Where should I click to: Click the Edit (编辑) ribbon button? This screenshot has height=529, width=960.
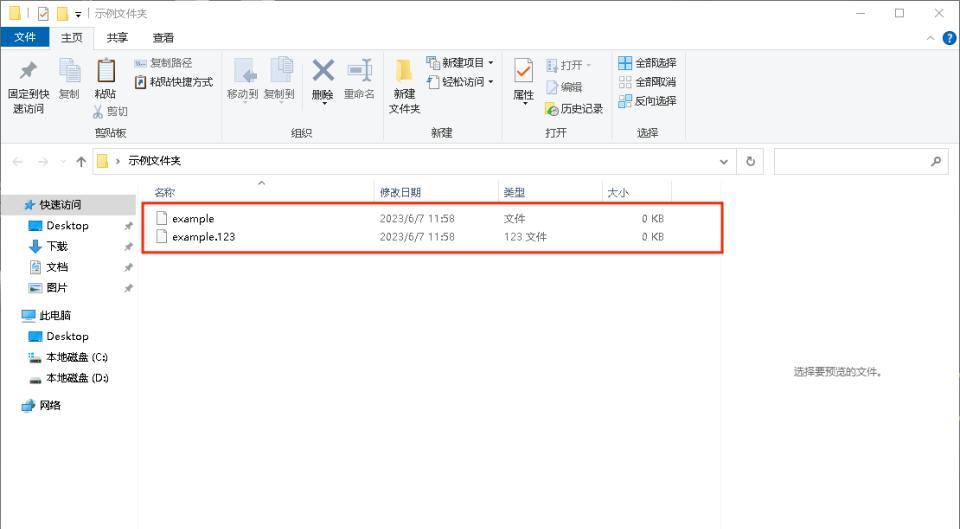(x=564, y=87)
